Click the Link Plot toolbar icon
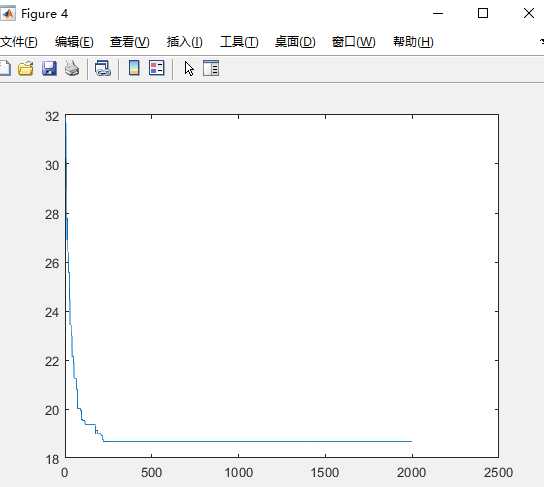 [x=103, y=68]
